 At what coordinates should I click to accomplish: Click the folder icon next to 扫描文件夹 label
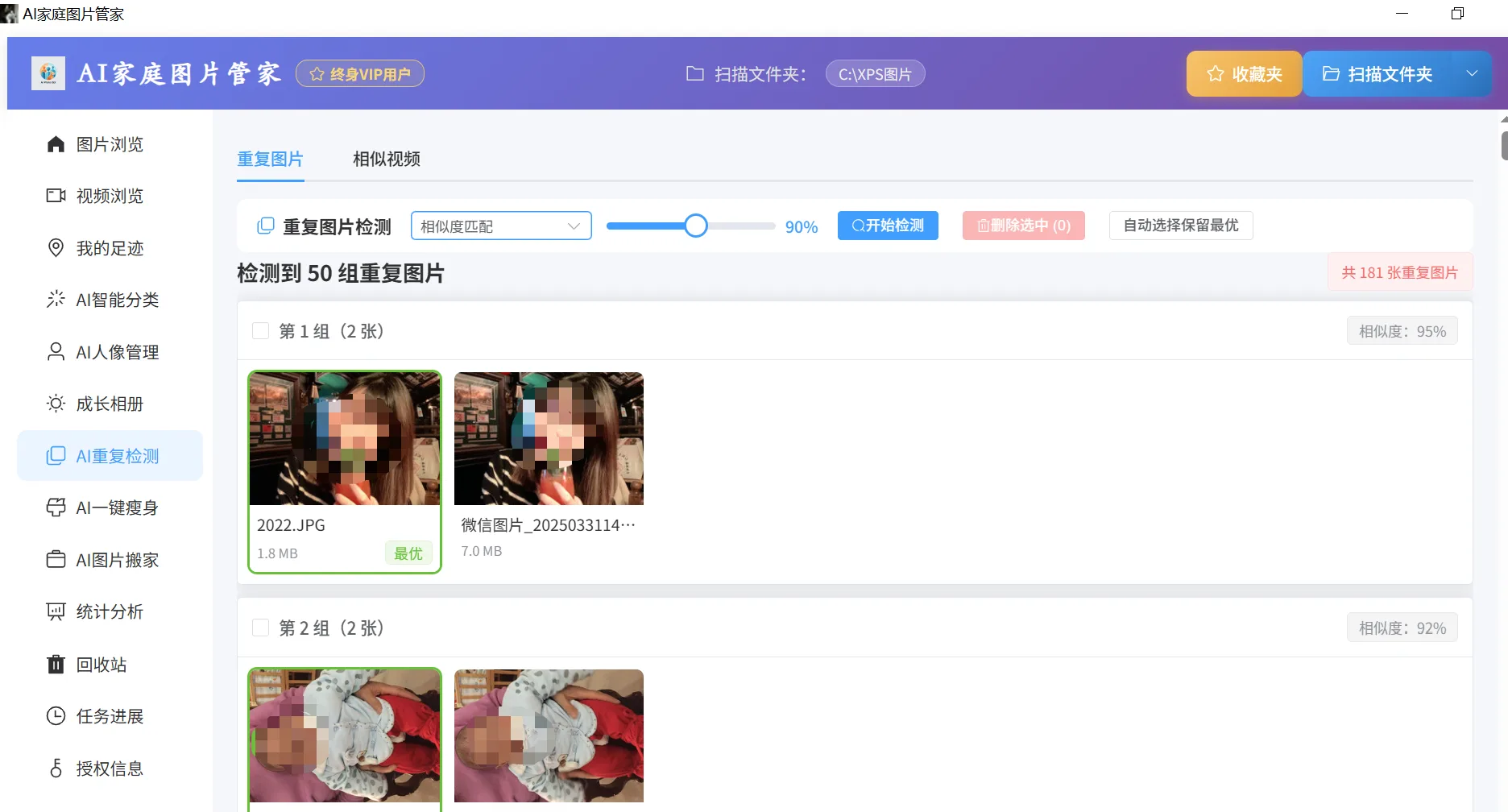click(695, 74)
